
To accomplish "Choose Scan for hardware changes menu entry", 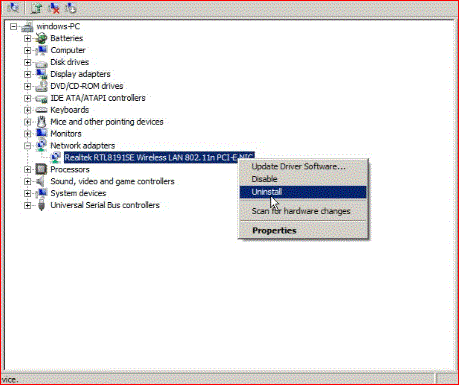I will 303,211.
